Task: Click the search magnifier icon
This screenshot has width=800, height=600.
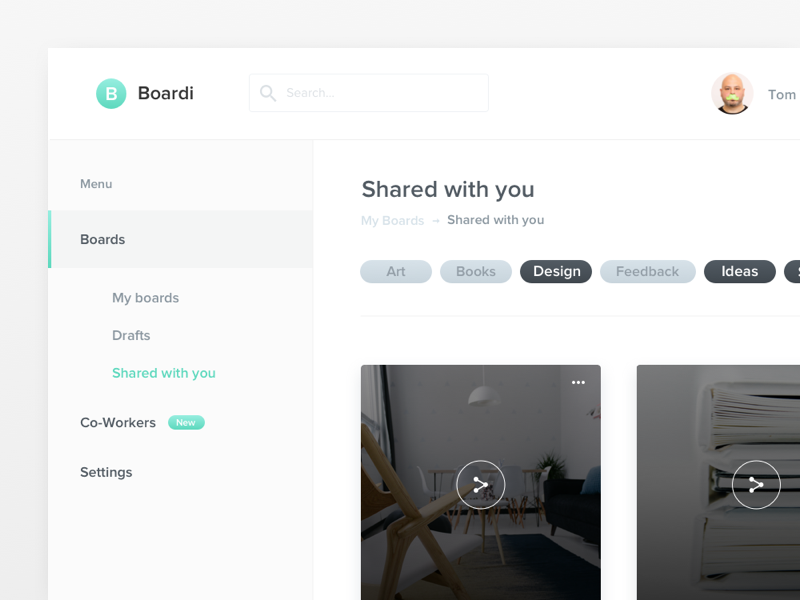Action: pyautogui.click(x=268, y=93)
